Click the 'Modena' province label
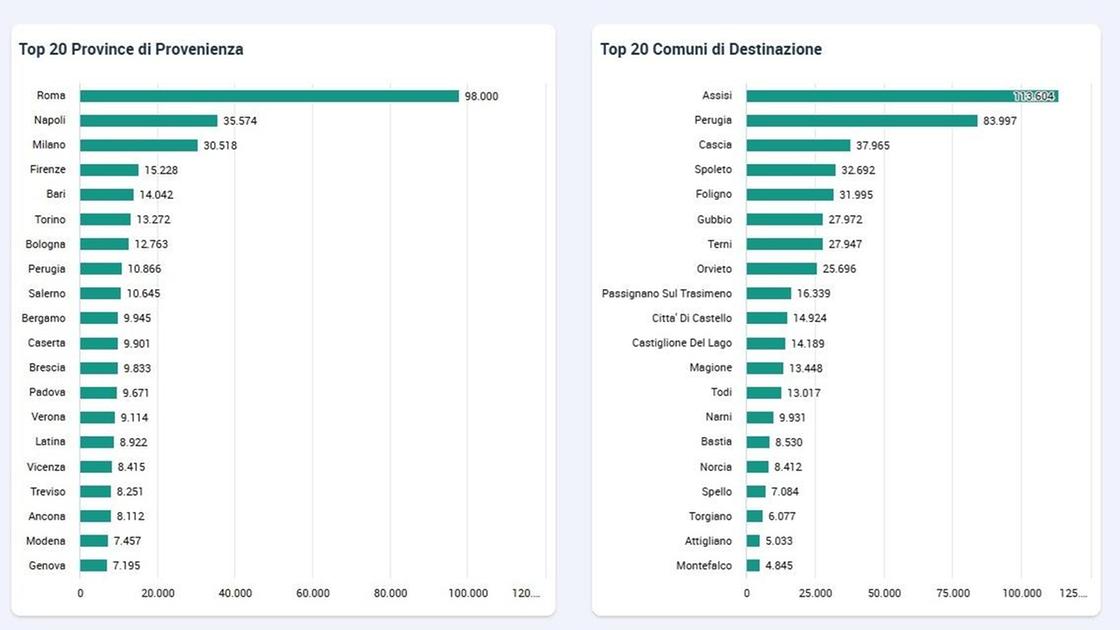The image size is (1120, 630). point(46,541)
